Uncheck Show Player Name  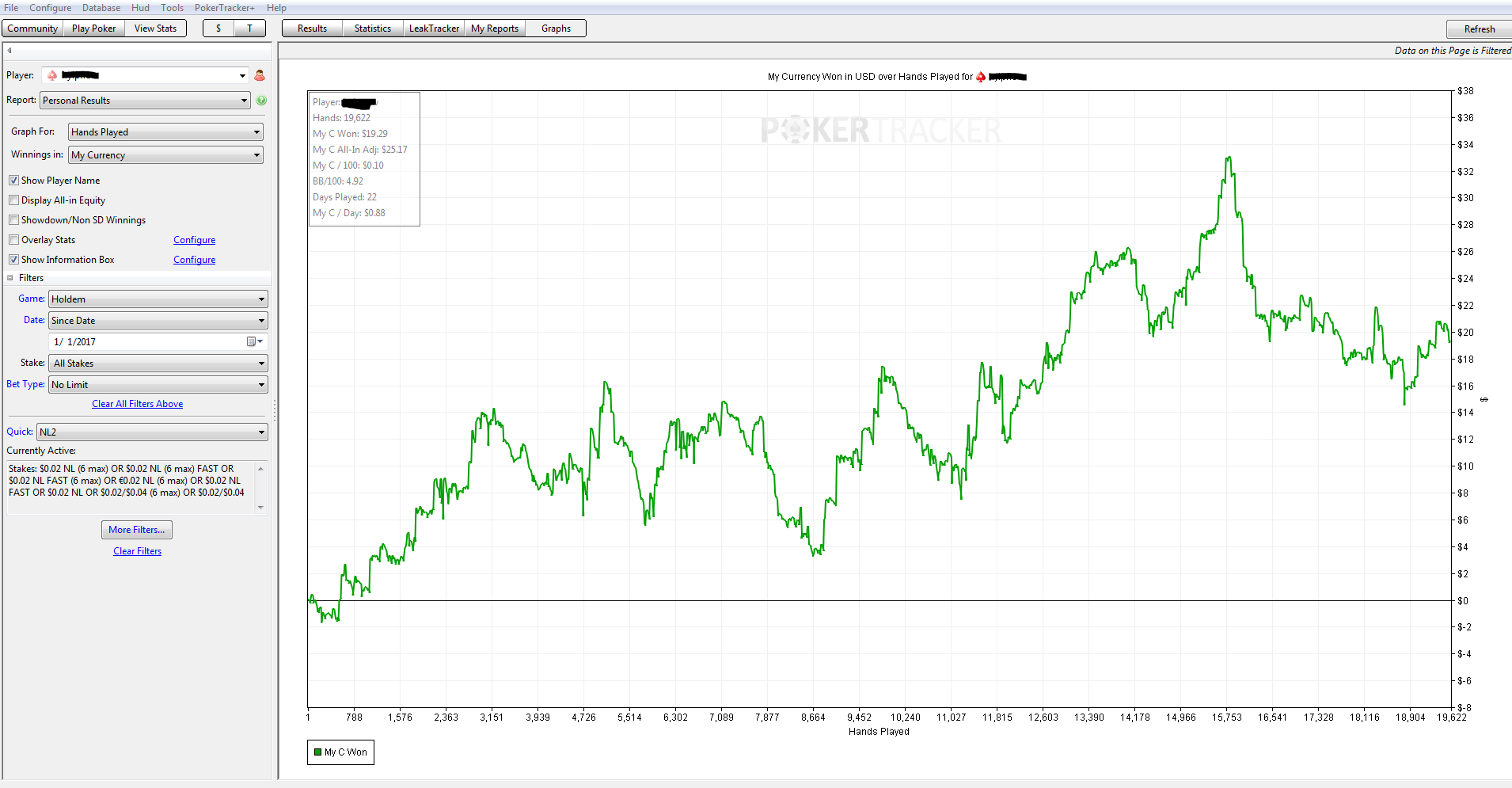(x=14, y=181)
